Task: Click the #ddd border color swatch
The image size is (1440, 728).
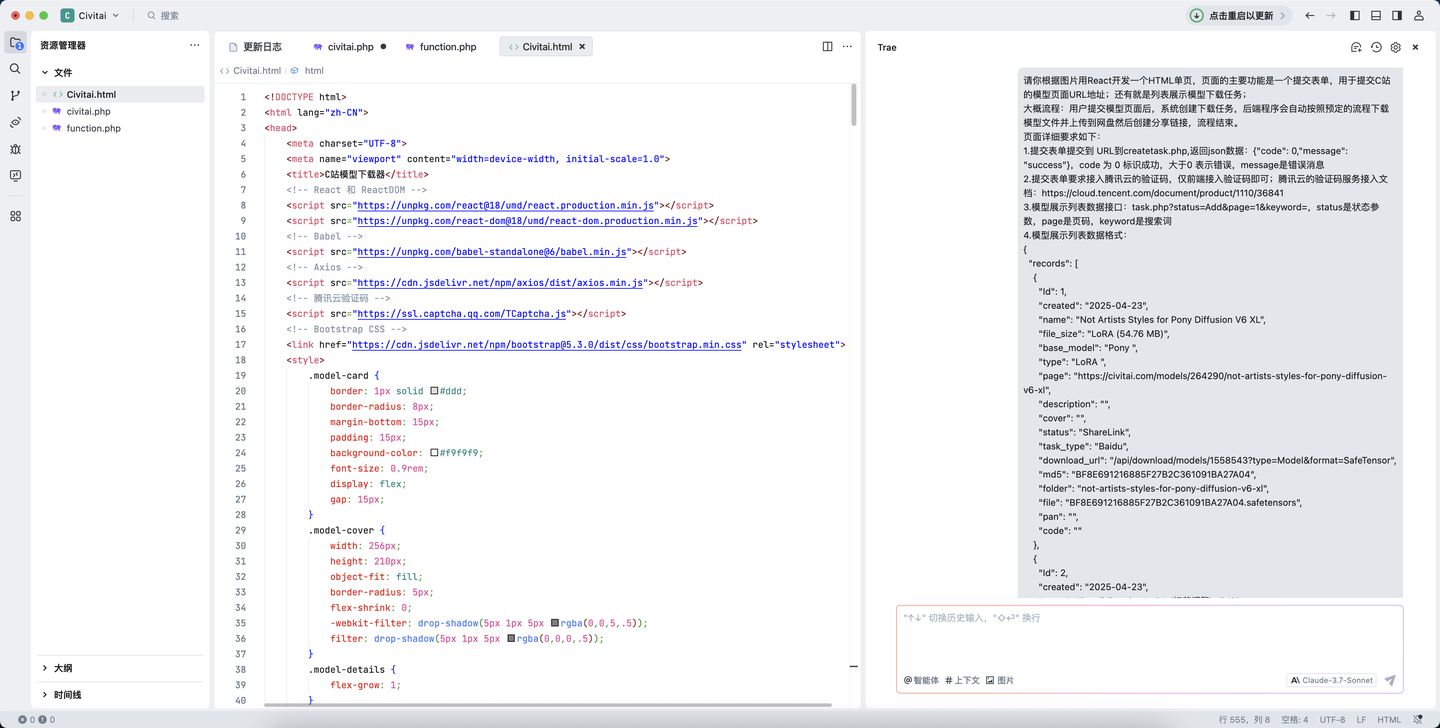Action: 434,391
